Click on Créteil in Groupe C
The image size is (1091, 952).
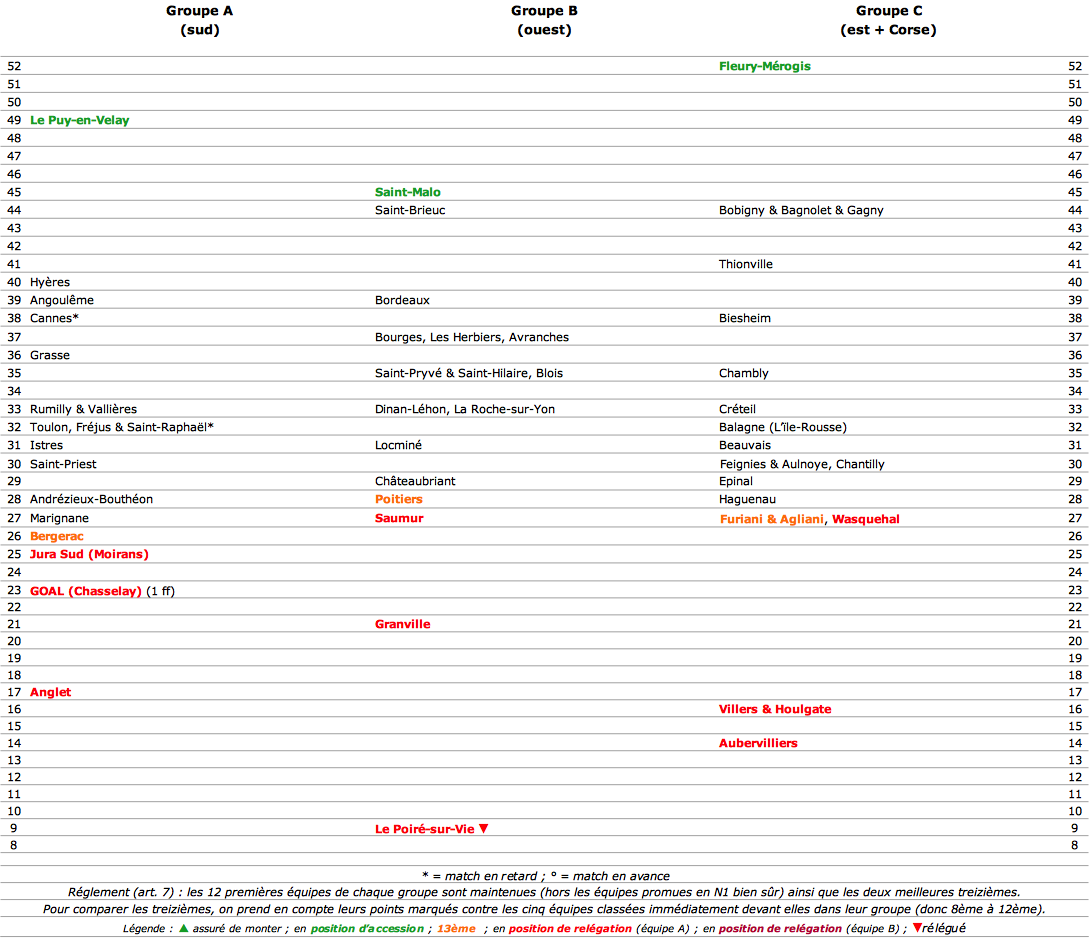click(x=738, y=409)
